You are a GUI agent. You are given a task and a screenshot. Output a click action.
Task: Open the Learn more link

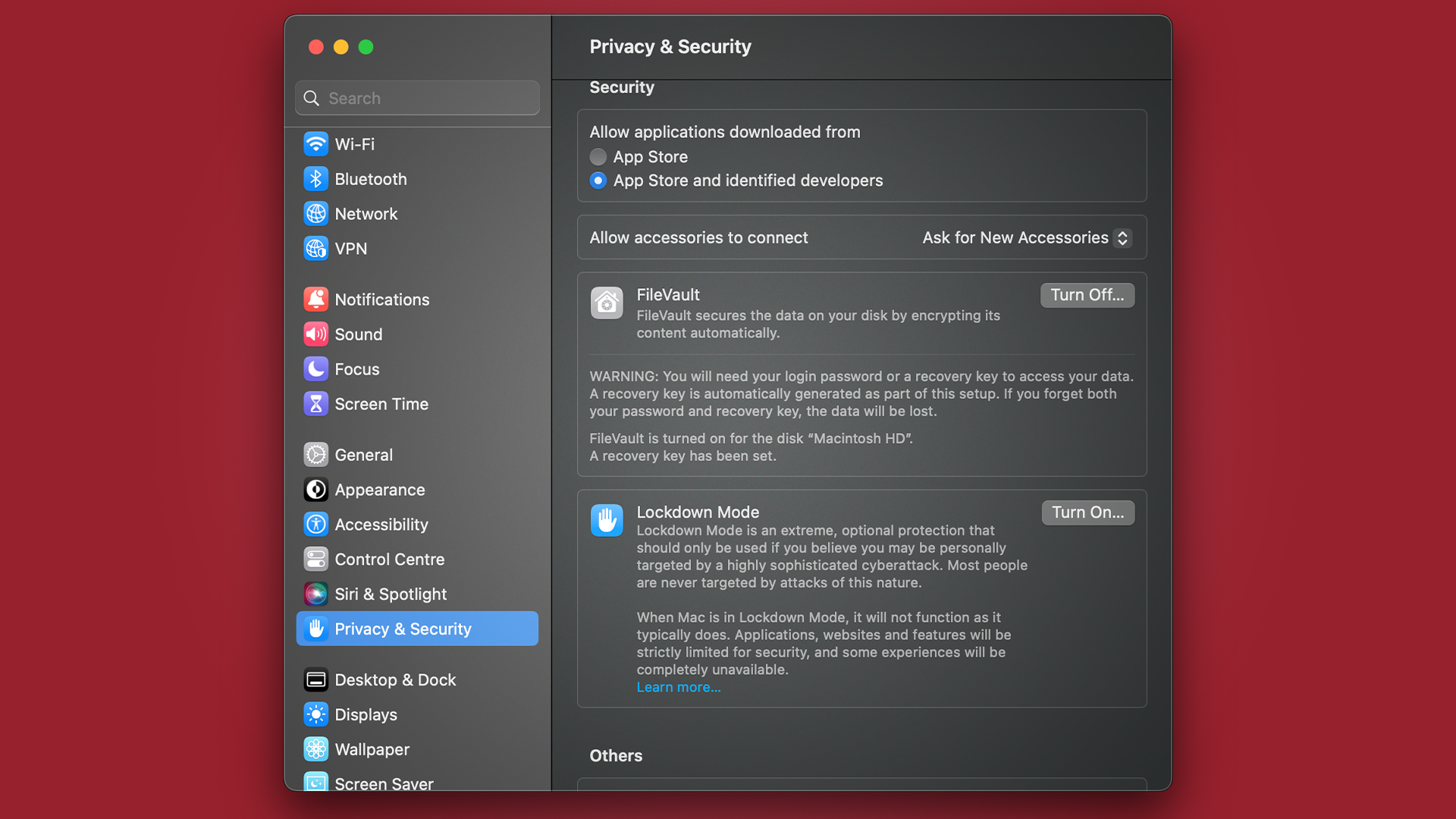[679, 687]
